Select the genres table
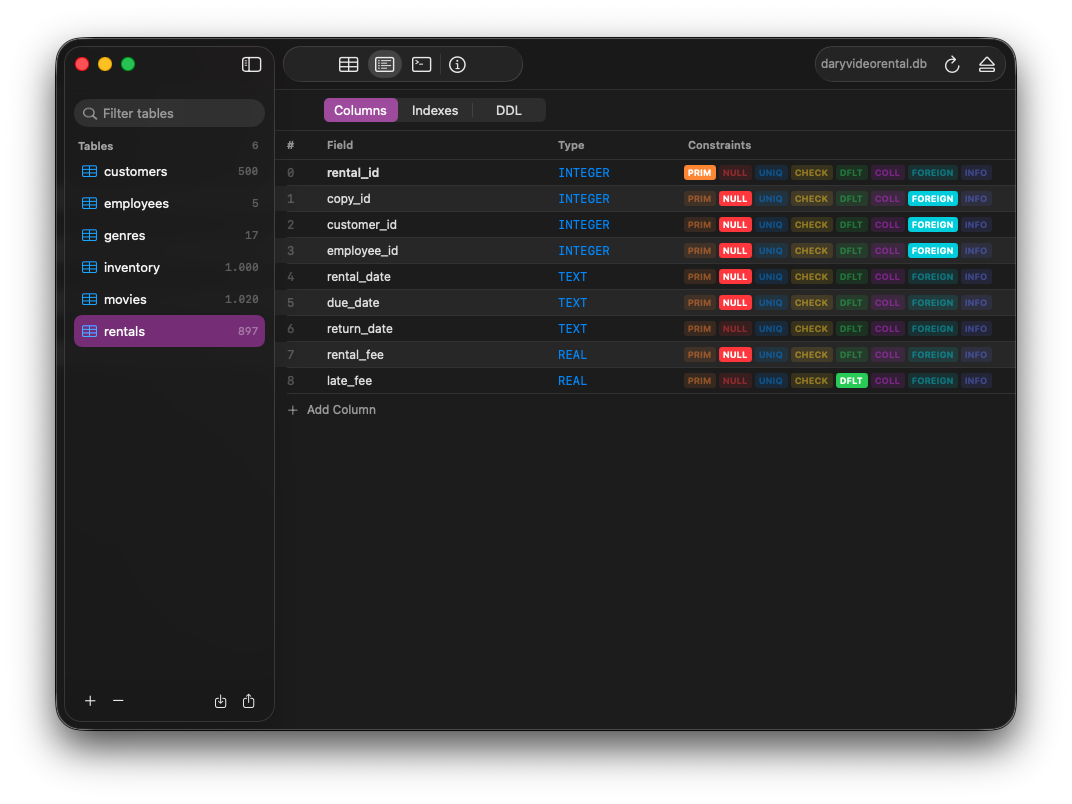This screenshot has height=804, width=1072. coord(170,235)
